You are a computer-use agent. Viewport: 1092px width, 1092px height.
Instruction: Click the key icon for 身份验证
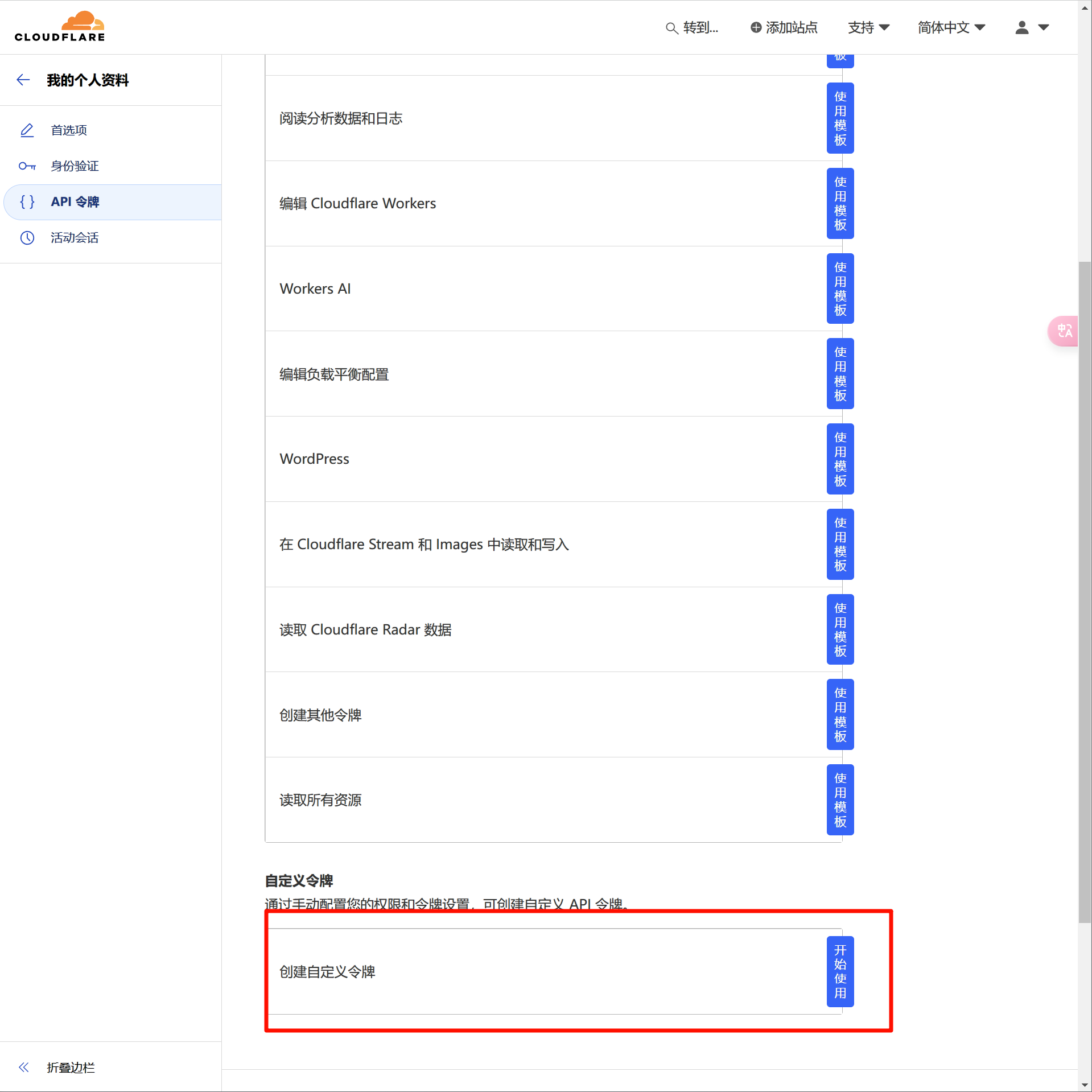coord(27,166)
